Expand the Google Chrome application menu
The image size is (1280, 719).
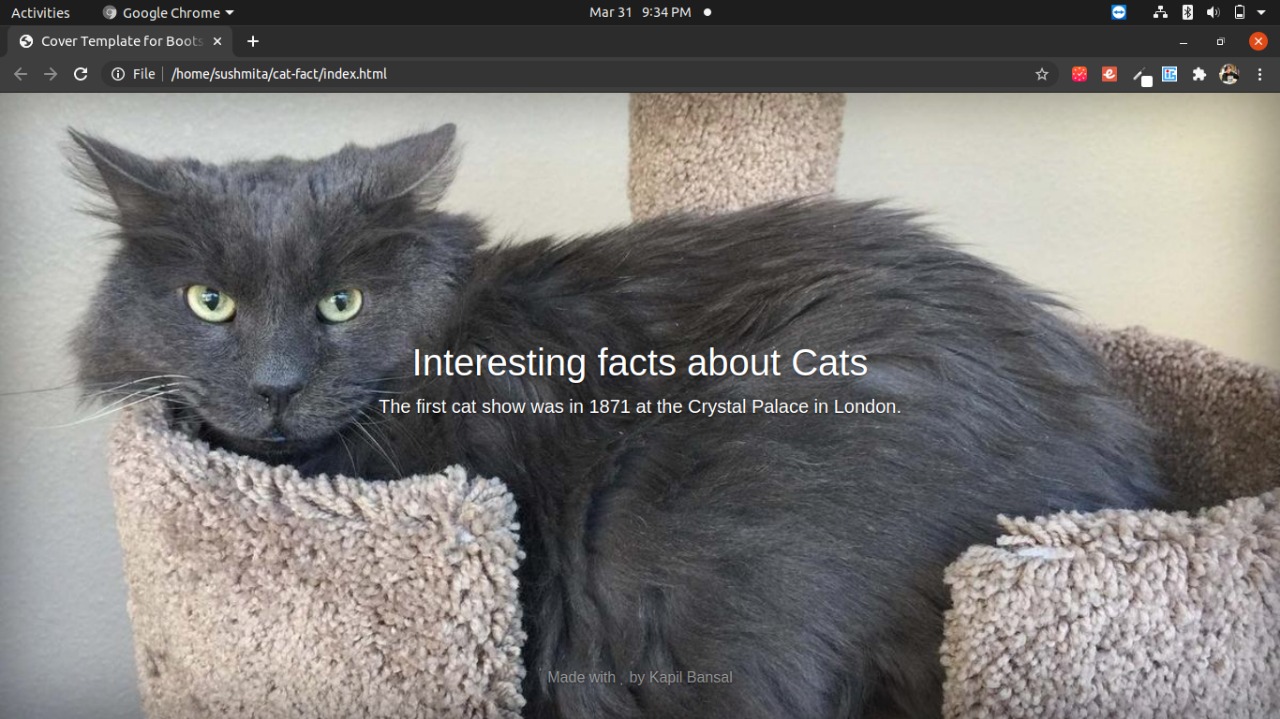[x=167, y=12]
